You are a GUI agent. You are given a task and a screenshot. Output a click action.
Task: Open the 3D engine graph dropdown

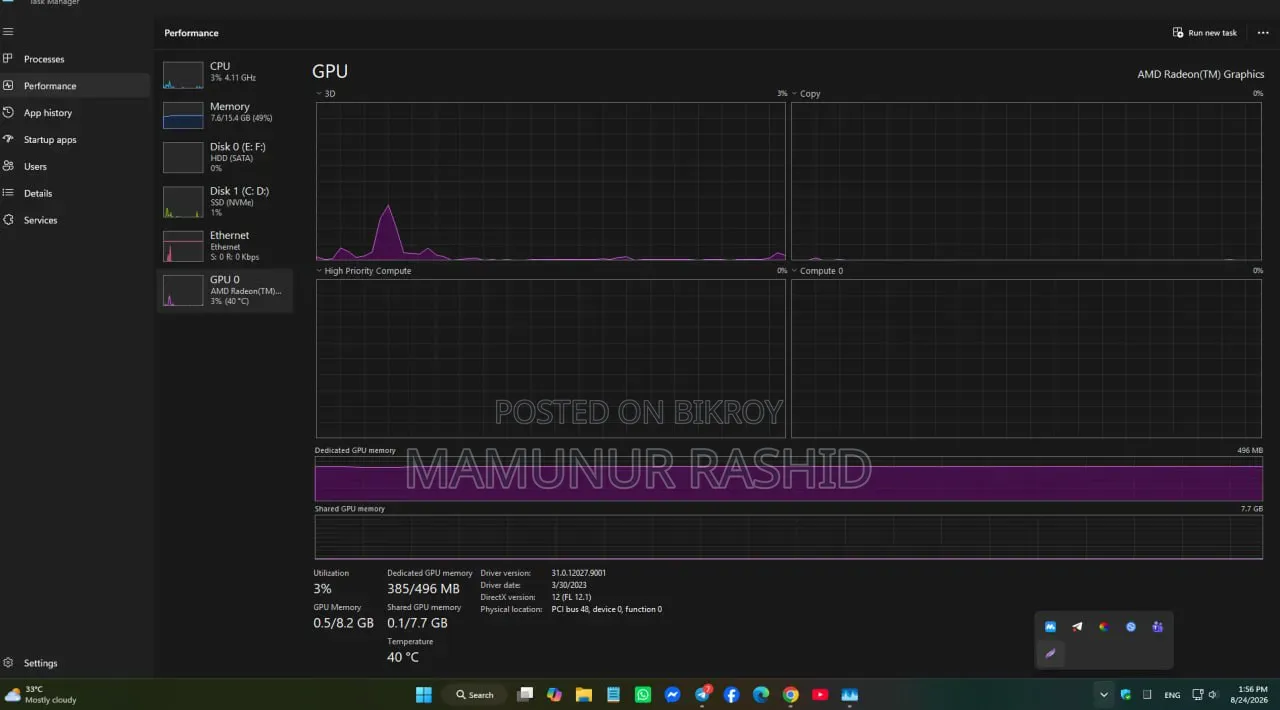(319, 94)
